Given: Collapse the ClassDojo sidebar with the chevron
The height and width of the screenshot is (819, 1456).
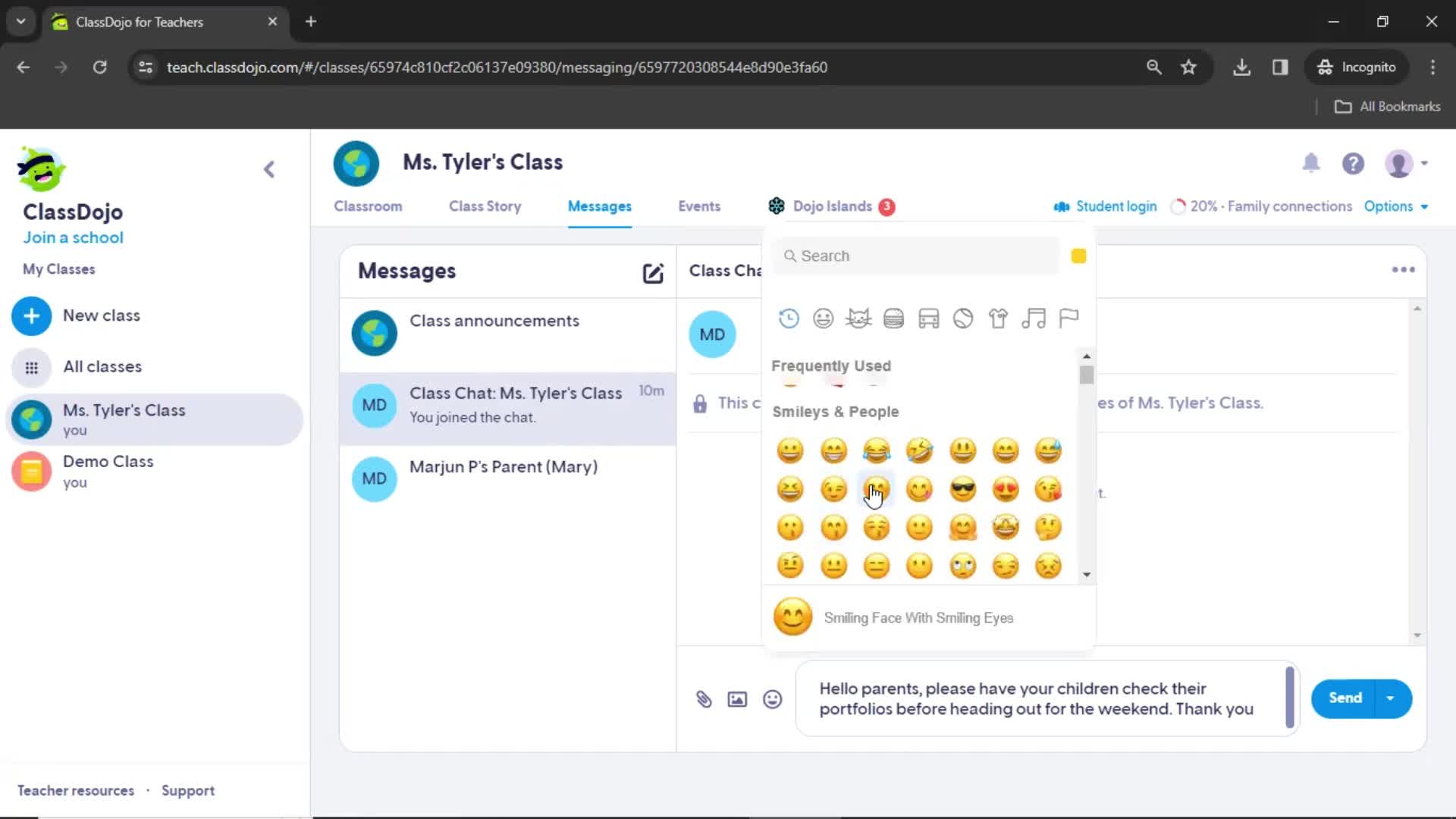Looking at the screenshot, I should point(269,169).
